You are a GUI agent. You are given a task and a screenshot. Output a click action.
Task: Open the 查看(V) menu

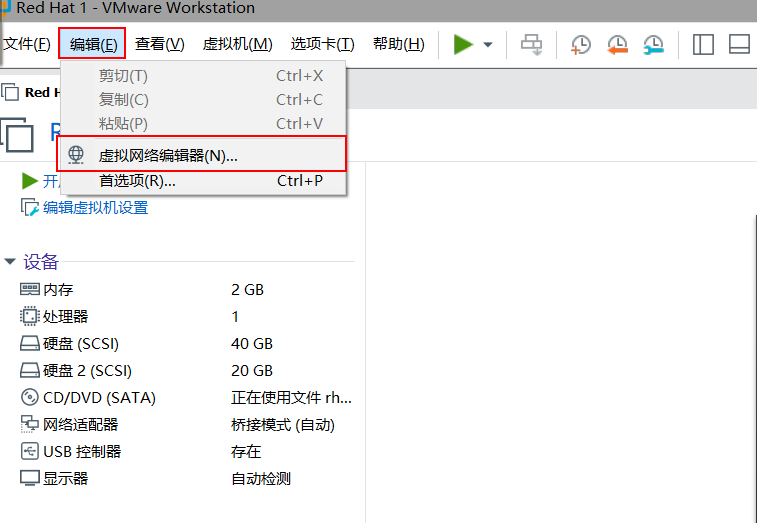(x=160, y=44)
